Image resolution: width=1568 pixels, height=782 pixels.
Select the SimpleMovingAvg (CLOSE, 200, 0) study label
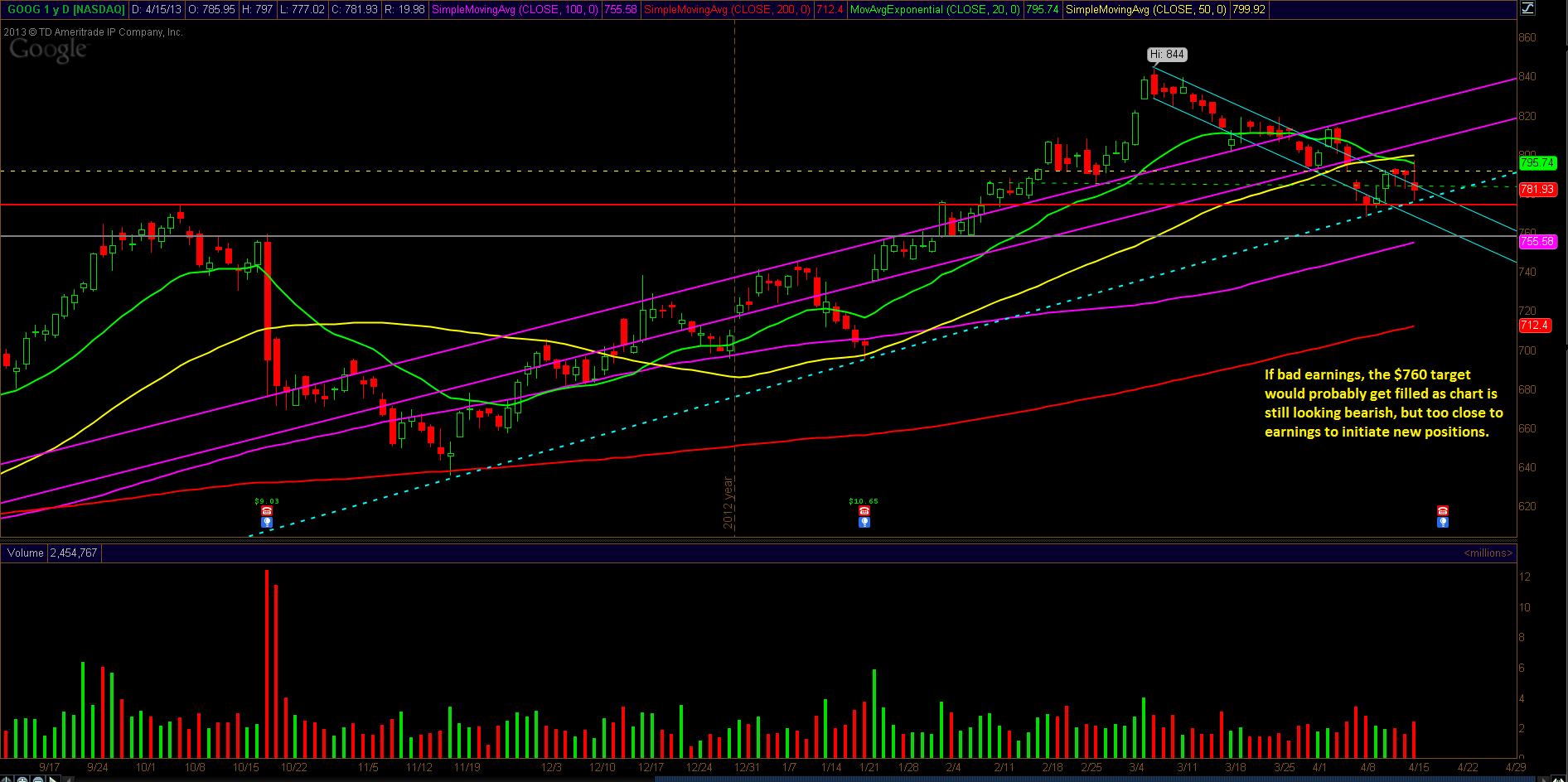point(727,9)
